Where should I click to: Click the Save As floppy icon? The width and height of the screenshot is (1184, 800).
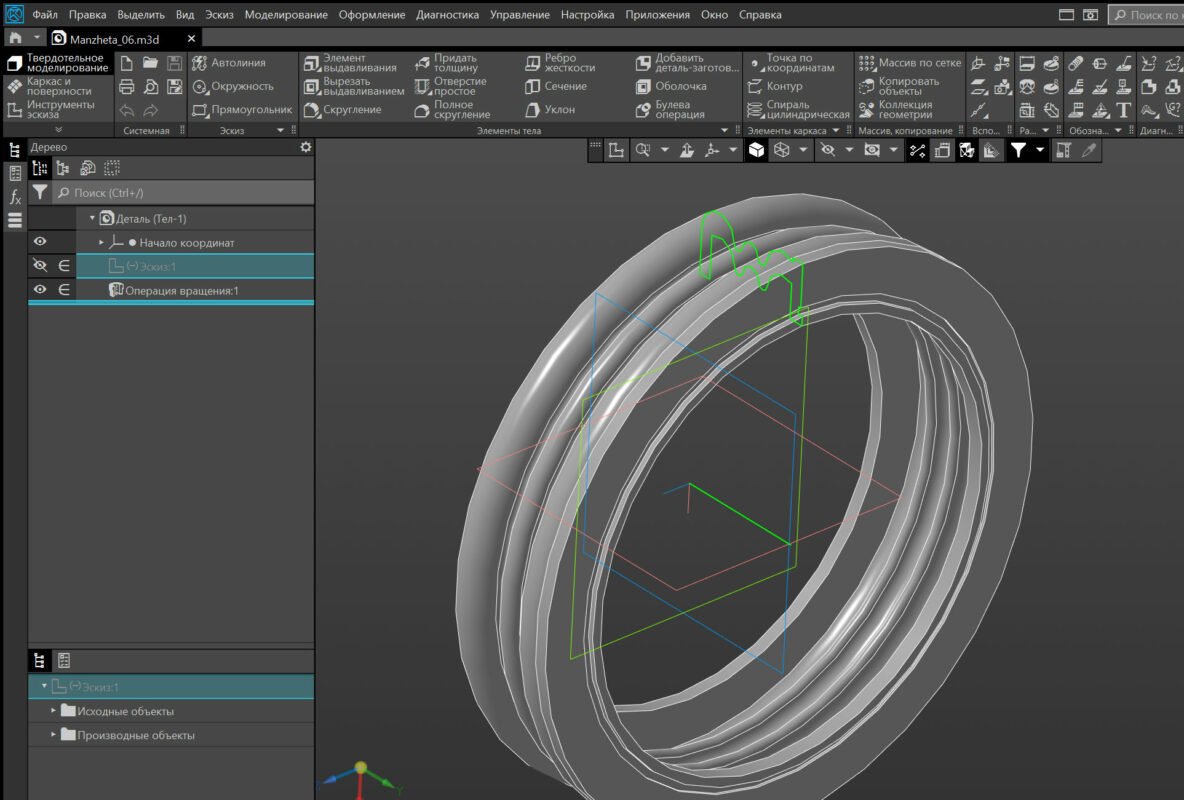click(x=174, y=87)
